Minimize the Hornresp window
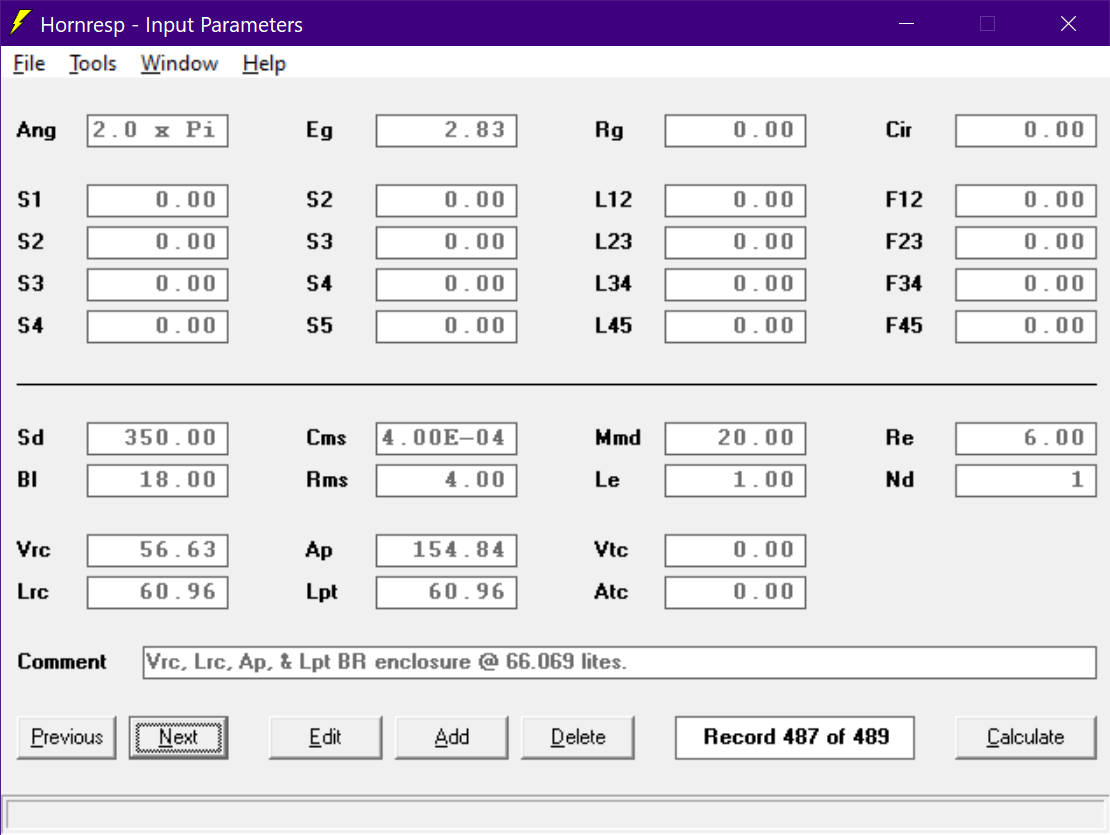This screenshot has width=1110, height=835. [x=906, y=23]
